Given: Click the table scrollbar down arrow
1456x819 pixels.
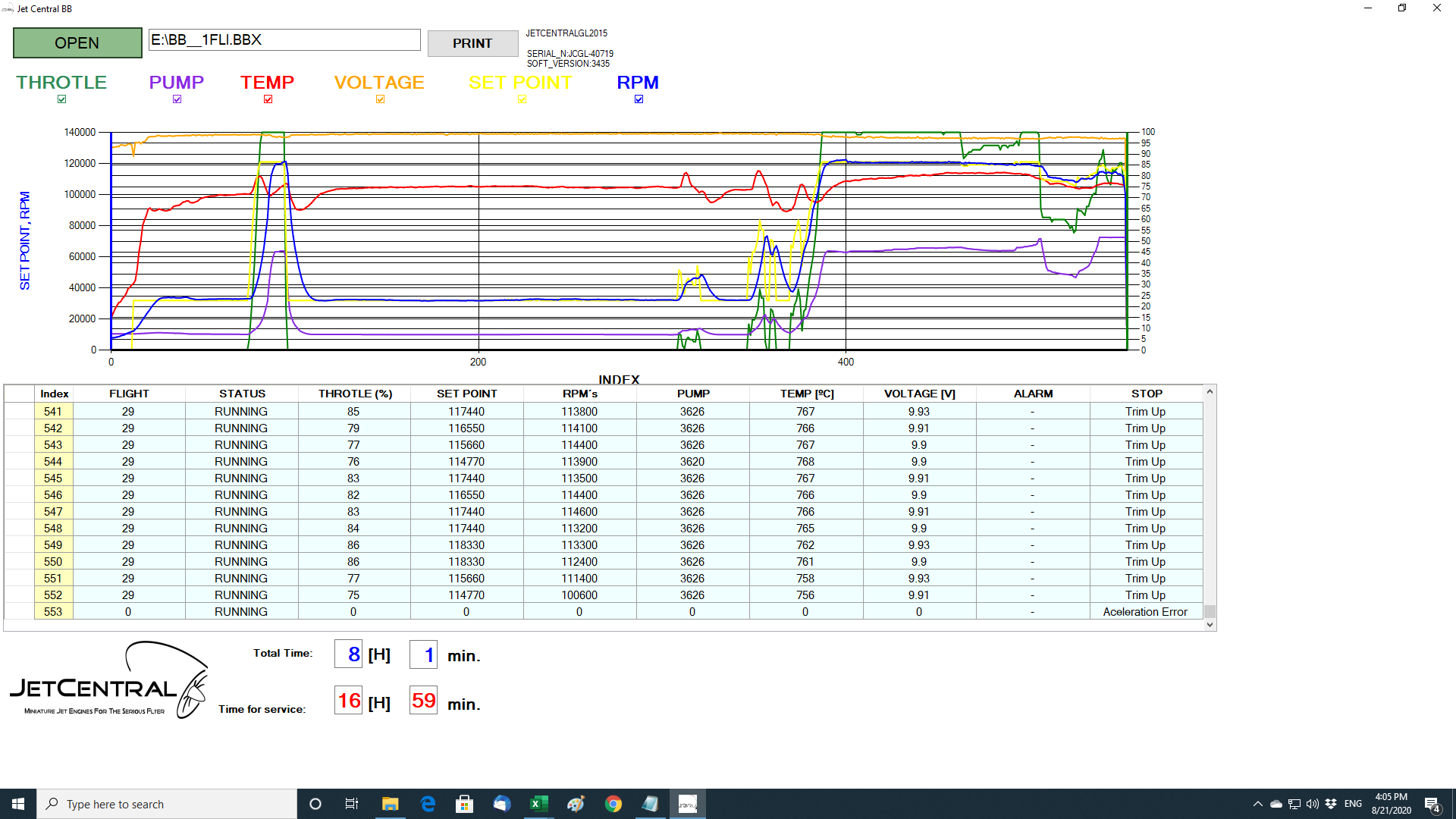Looking at the screenshot, I should (1210, 625).
